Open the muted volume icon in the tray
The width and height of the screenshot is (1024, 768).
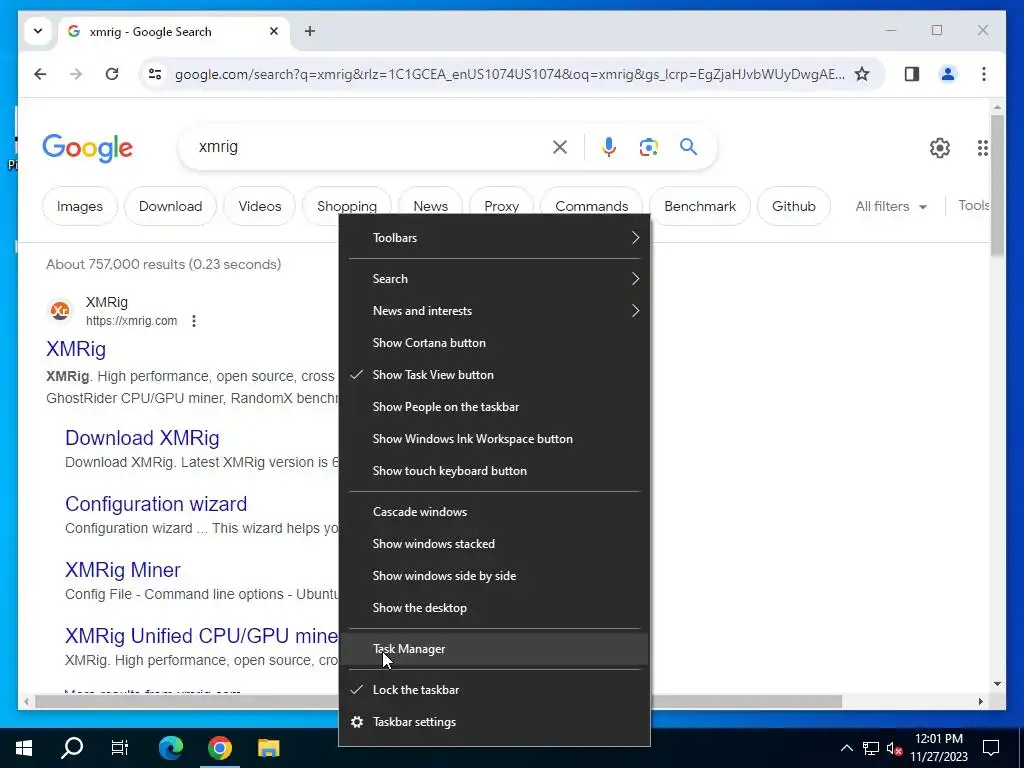pyautogui.click(x=895, y=748)
